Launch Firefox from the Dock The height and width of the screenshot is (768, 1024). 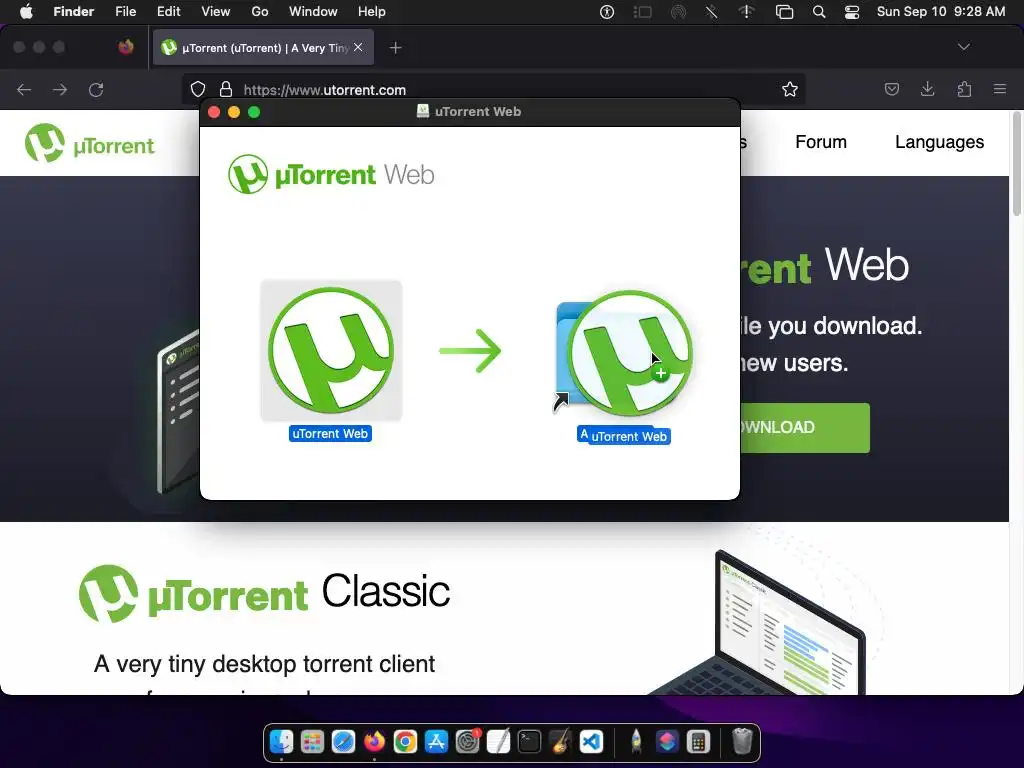point(374,742)
